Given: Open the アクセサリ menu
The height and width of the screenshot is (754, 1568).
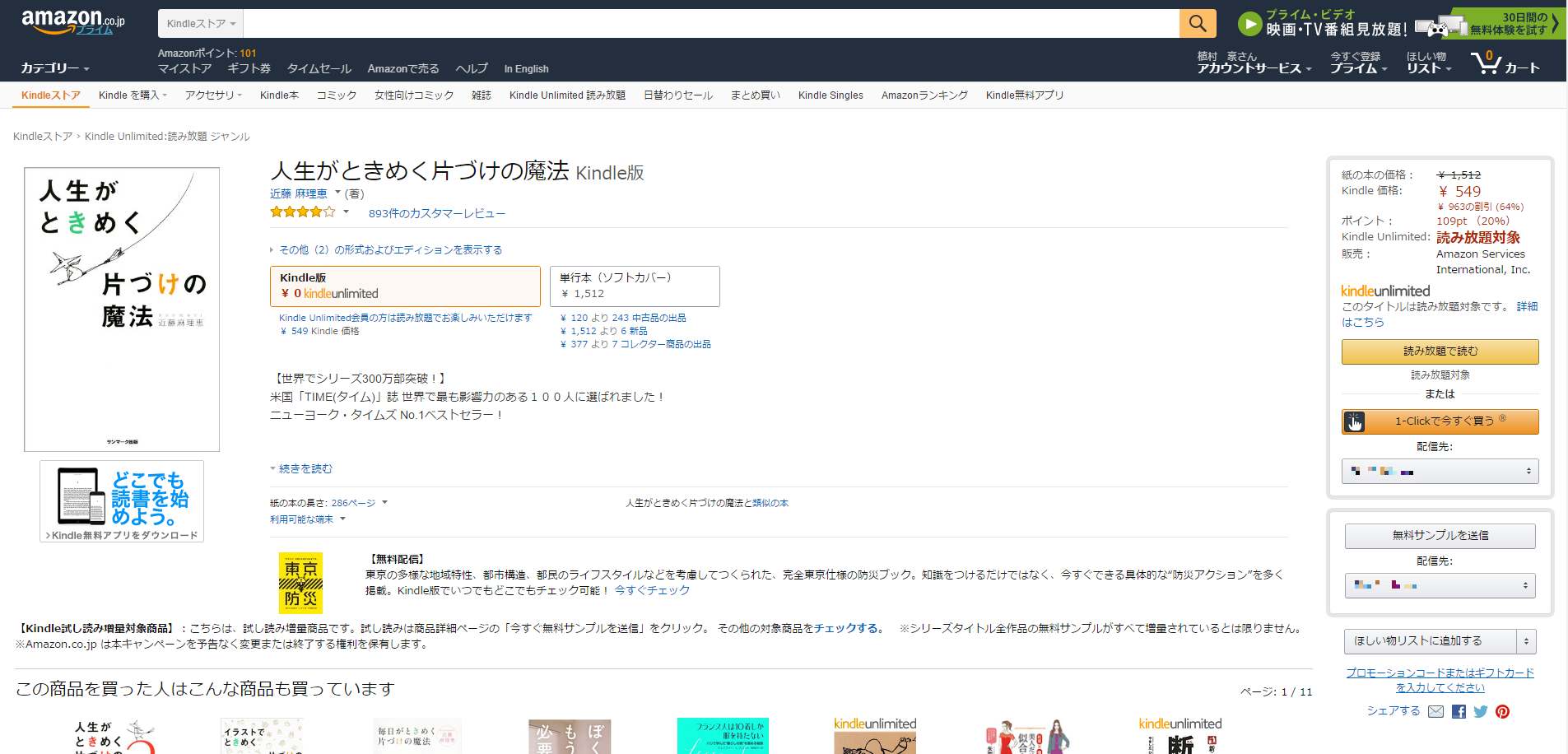Looking at the screenshot, I should (x=213, y=95).
